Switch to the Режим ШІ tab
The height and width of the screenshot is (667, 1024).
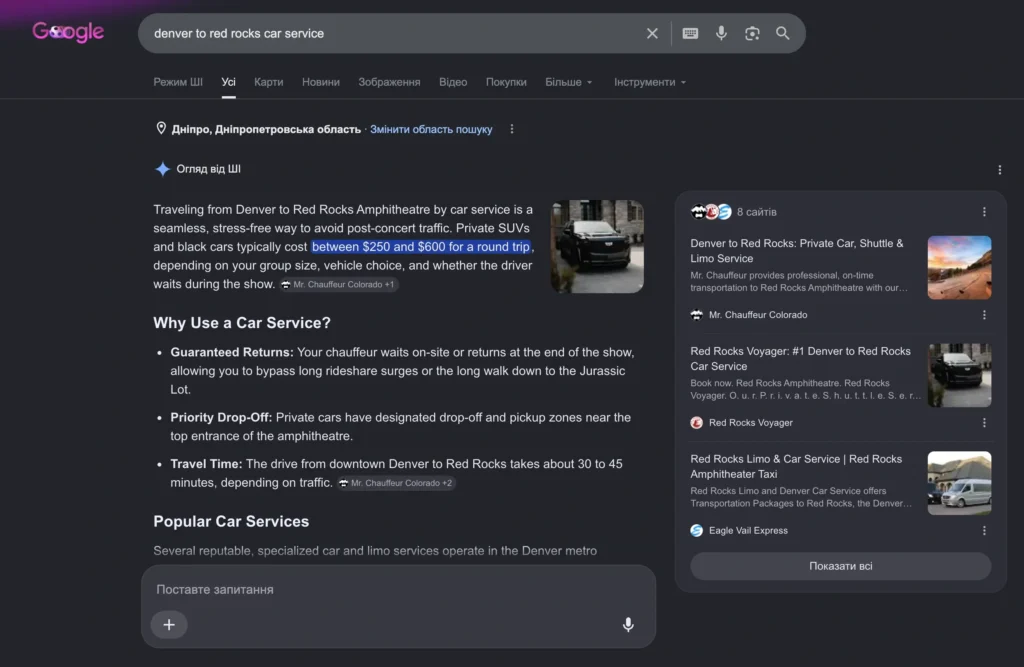[x=178, y=82]
